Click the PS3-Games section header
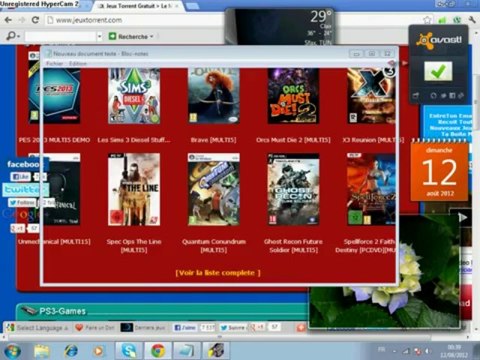This screenshot has width=480, height=360. click(63, 311)
